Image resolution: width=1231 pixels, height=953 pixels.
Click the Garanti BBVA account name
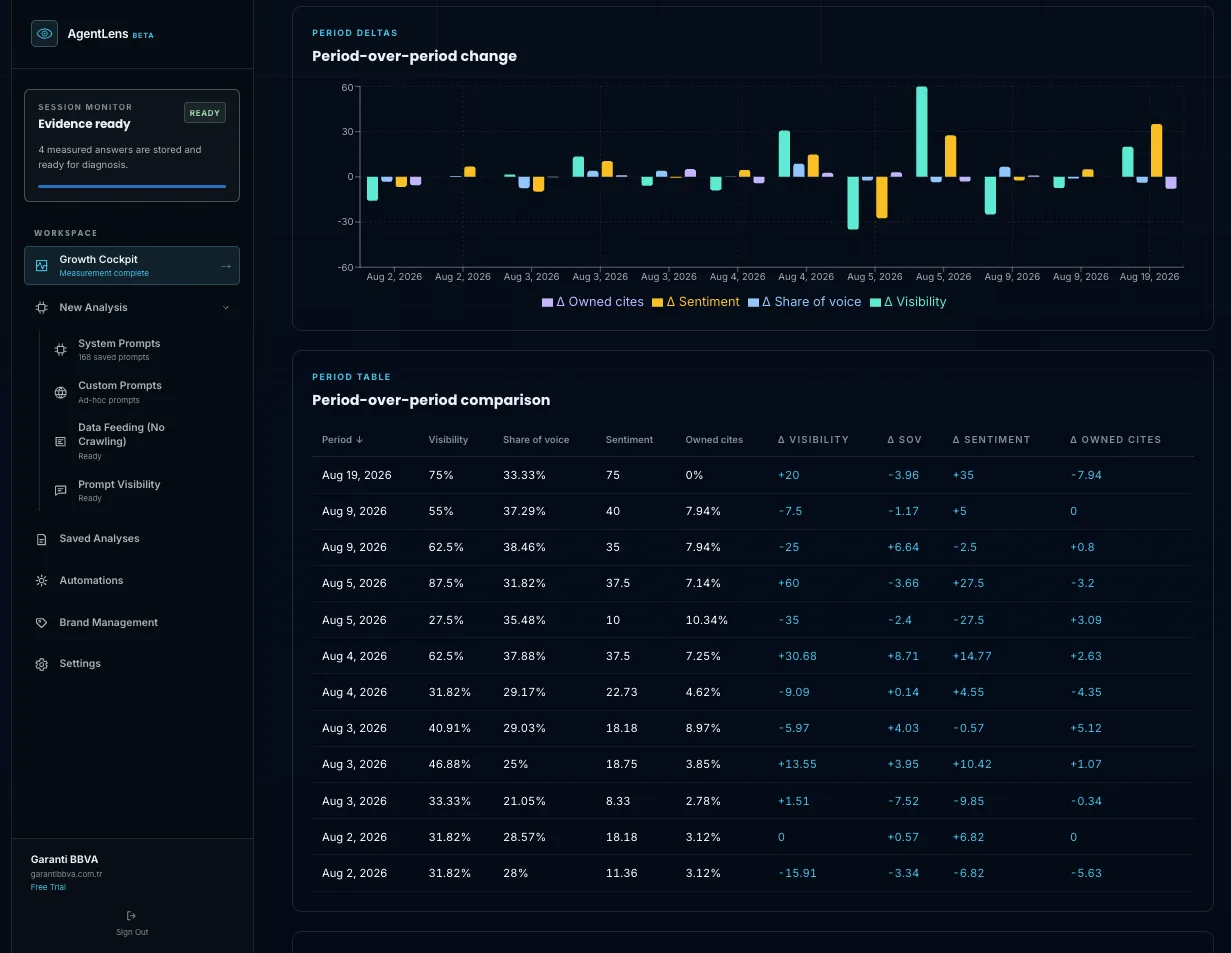(x=65, y=860)
